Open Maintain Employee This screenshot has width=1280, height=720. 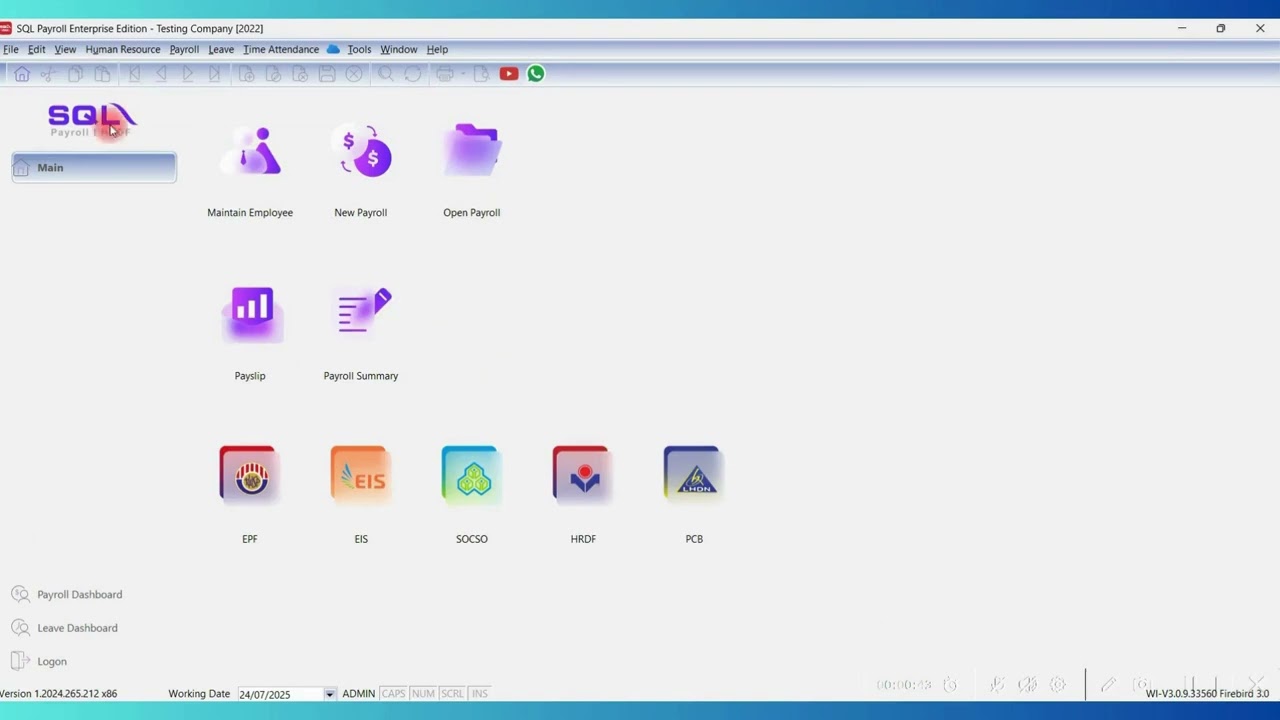250,170
